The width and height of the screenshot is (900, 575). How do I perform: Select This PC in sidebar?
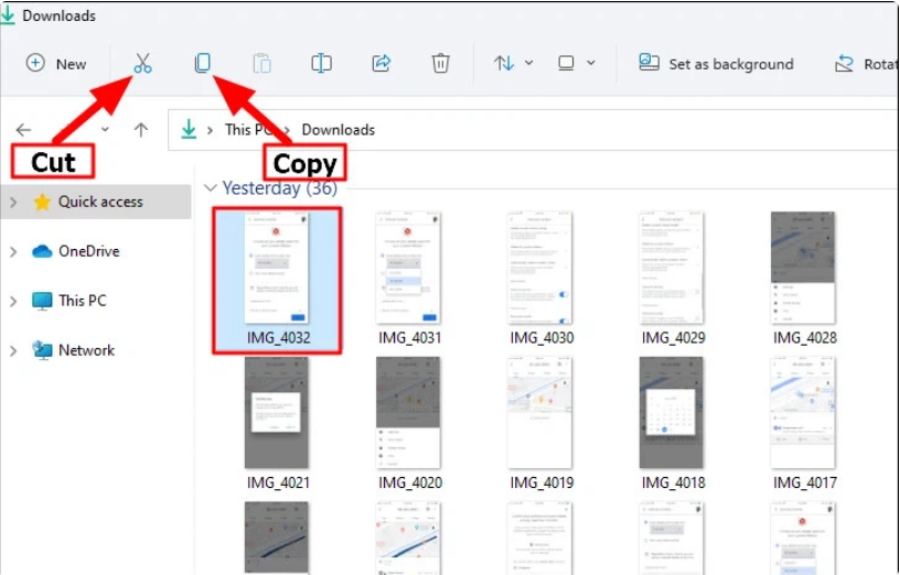[82, 300]
